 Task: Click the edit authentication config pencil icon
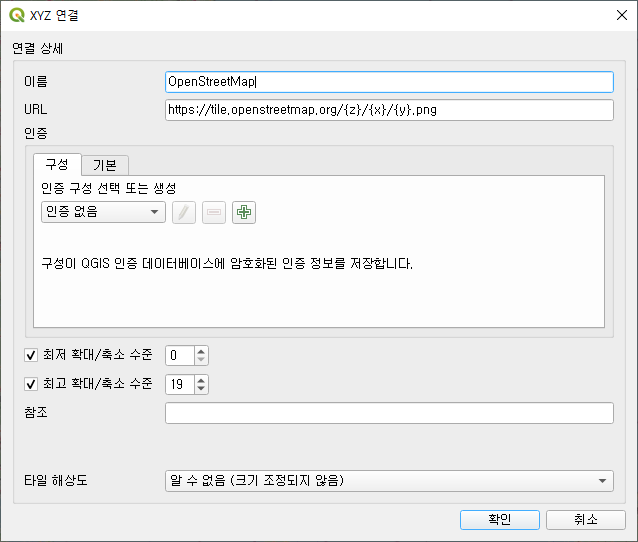click(184, 212)
